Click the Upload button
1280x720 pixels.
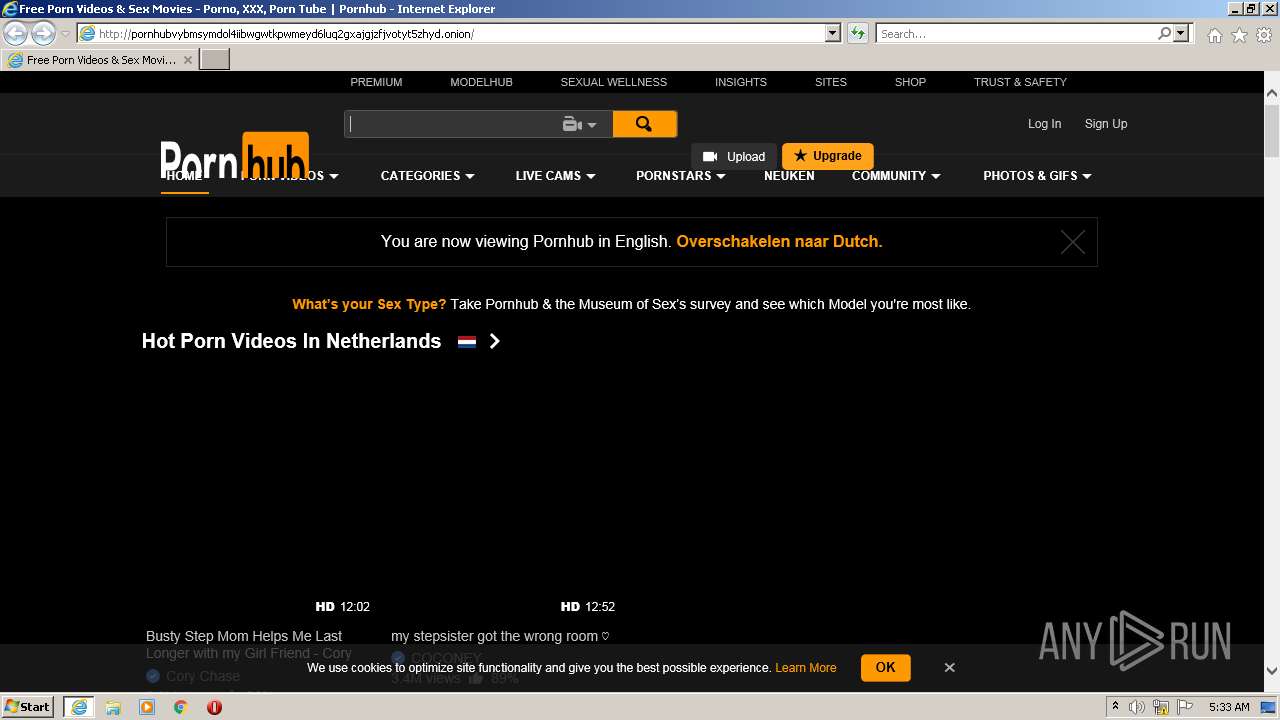coord(734,157)
